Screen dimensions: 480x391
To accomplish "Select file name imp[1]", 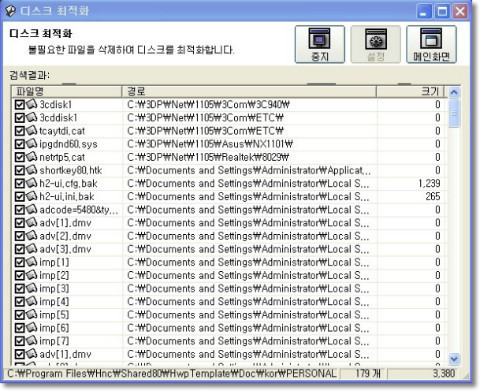I will [x=54, y=263].
